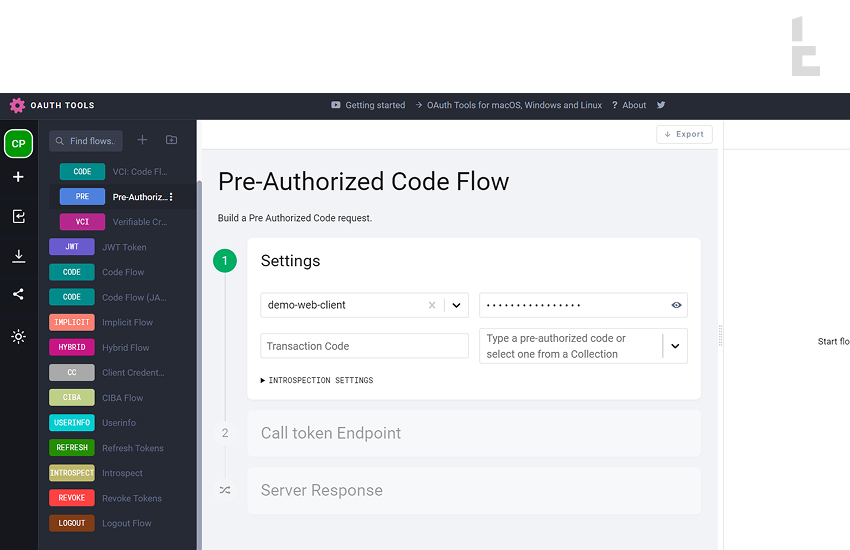The image size is (850, 550).
Task: Click the new folder icon beside search
Action: pos(171,141)
